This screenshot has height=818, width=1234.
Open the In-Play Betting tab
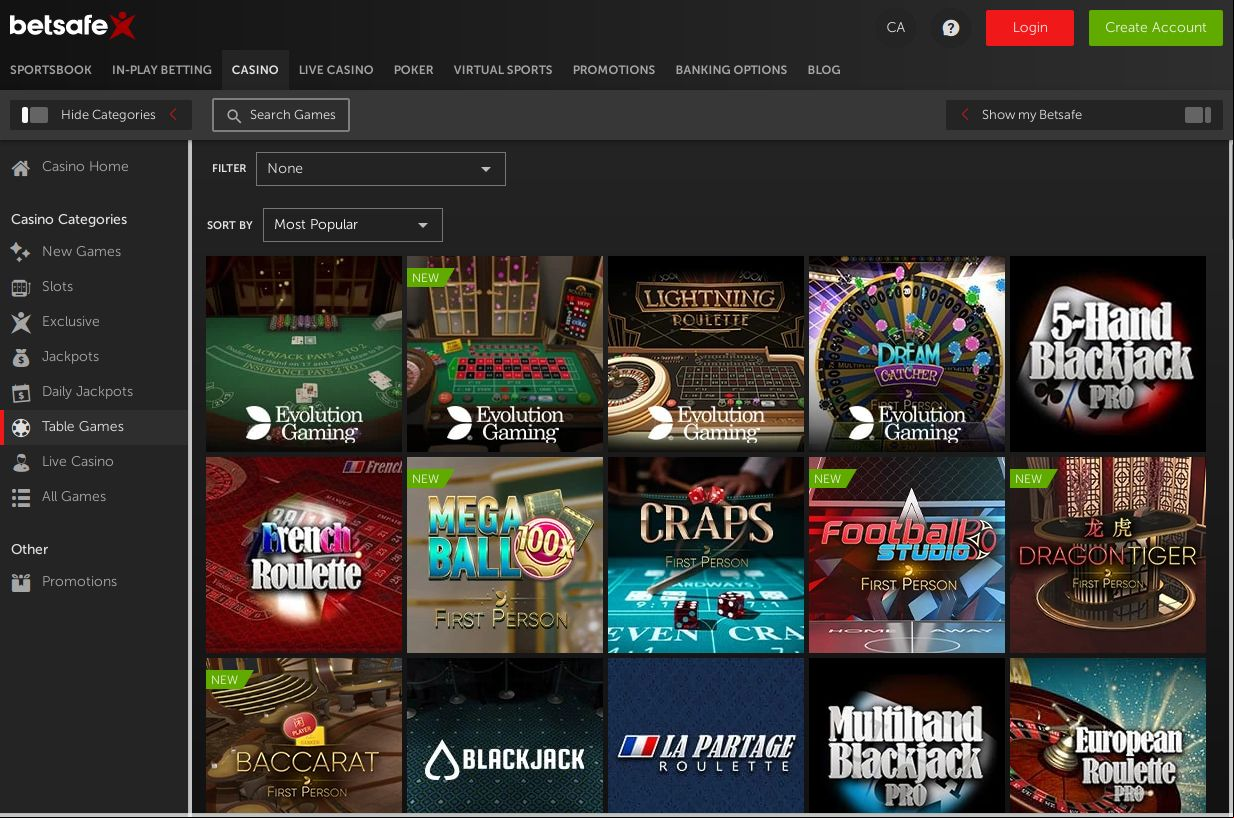point(162,70)
